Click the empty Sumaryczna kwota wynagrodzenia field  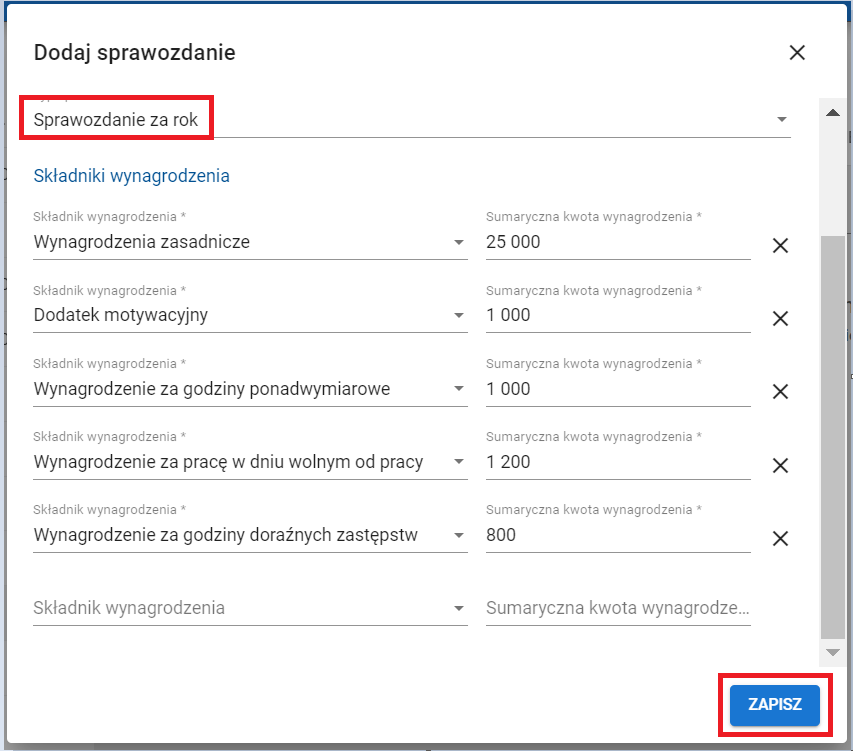click(x=617, y=608)
